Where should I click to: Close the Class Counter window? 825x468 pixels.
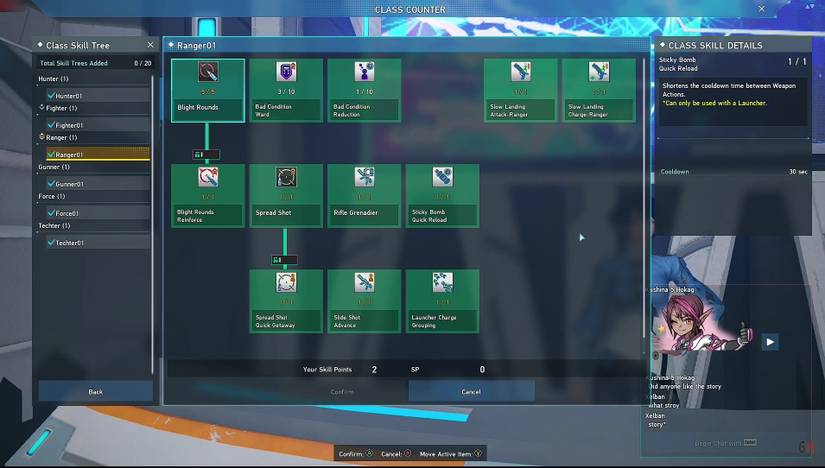click(761, 9)
